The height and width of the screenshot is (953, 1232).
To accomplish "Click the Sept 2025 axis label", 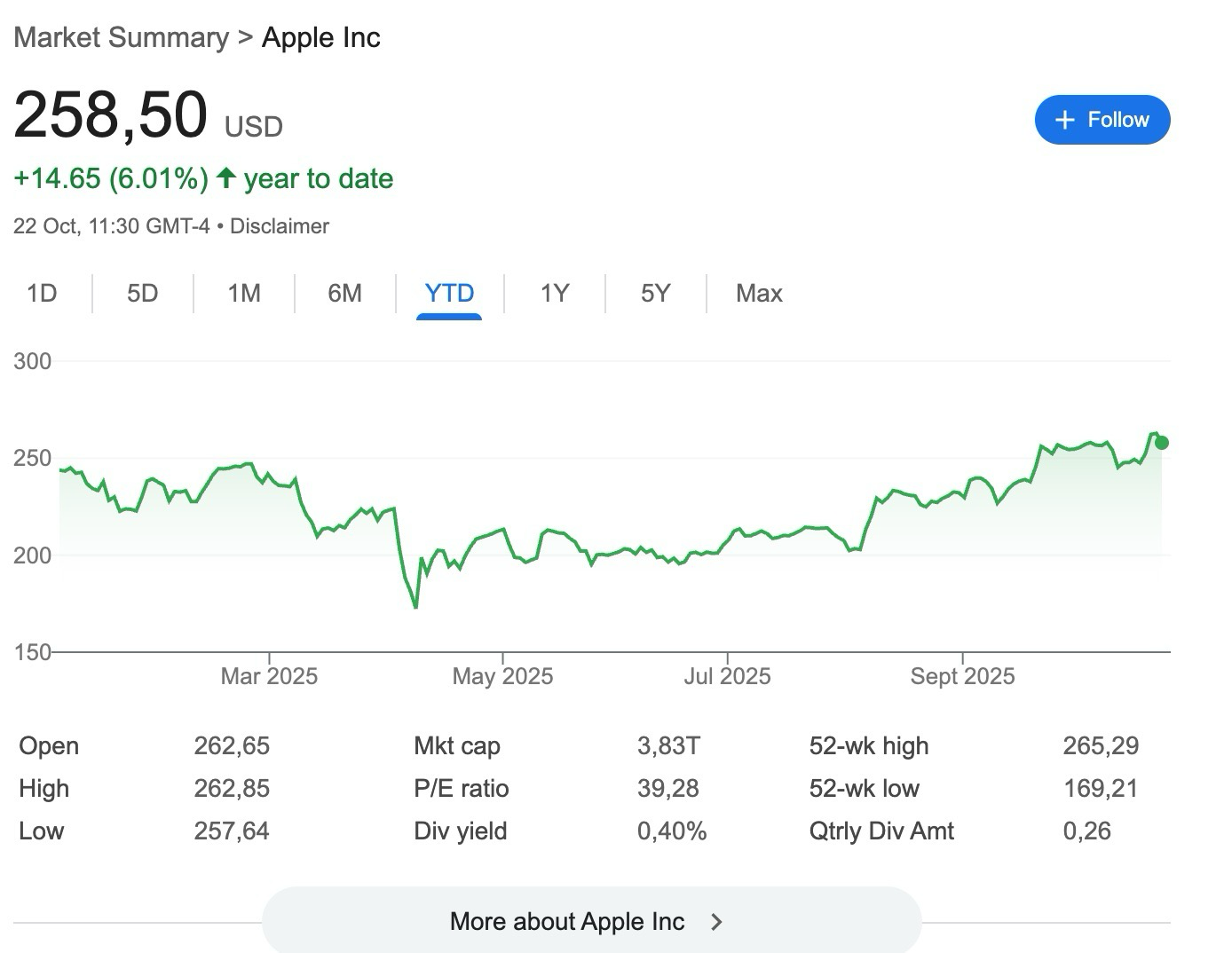I will tap(962, 676).
